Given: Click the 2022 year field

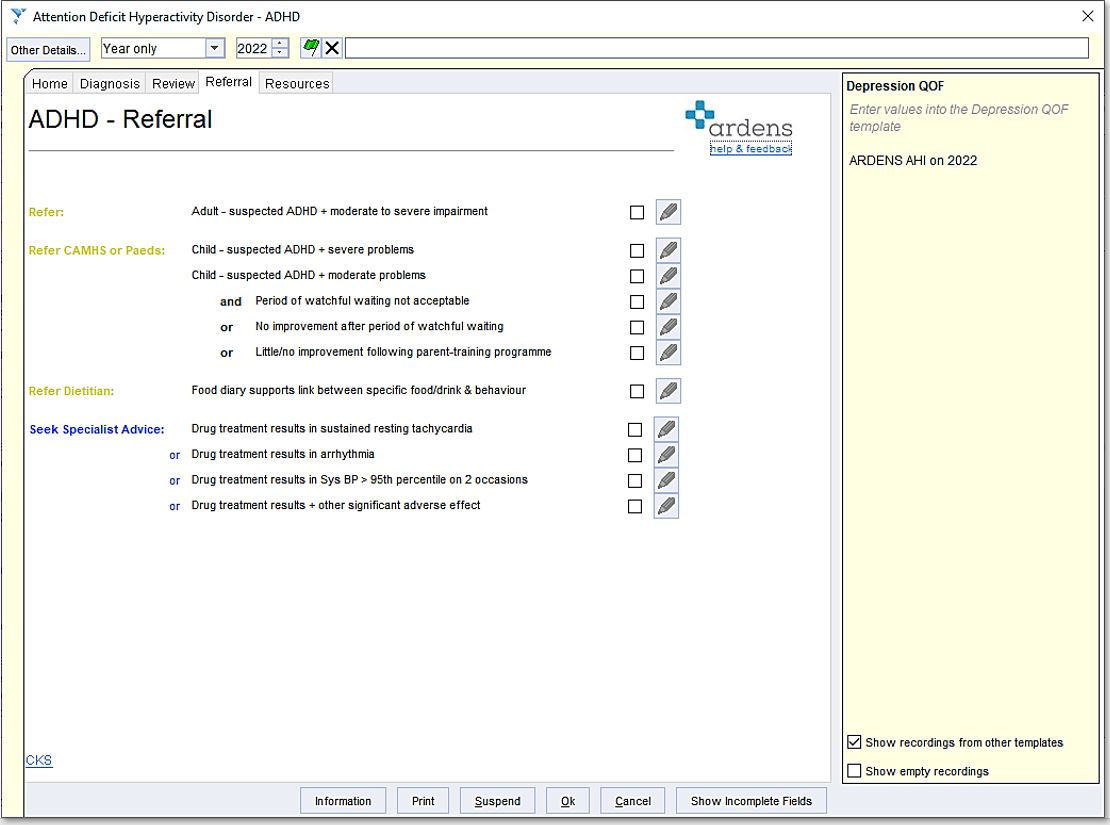Looking at the screenshot, I should 254,48.
